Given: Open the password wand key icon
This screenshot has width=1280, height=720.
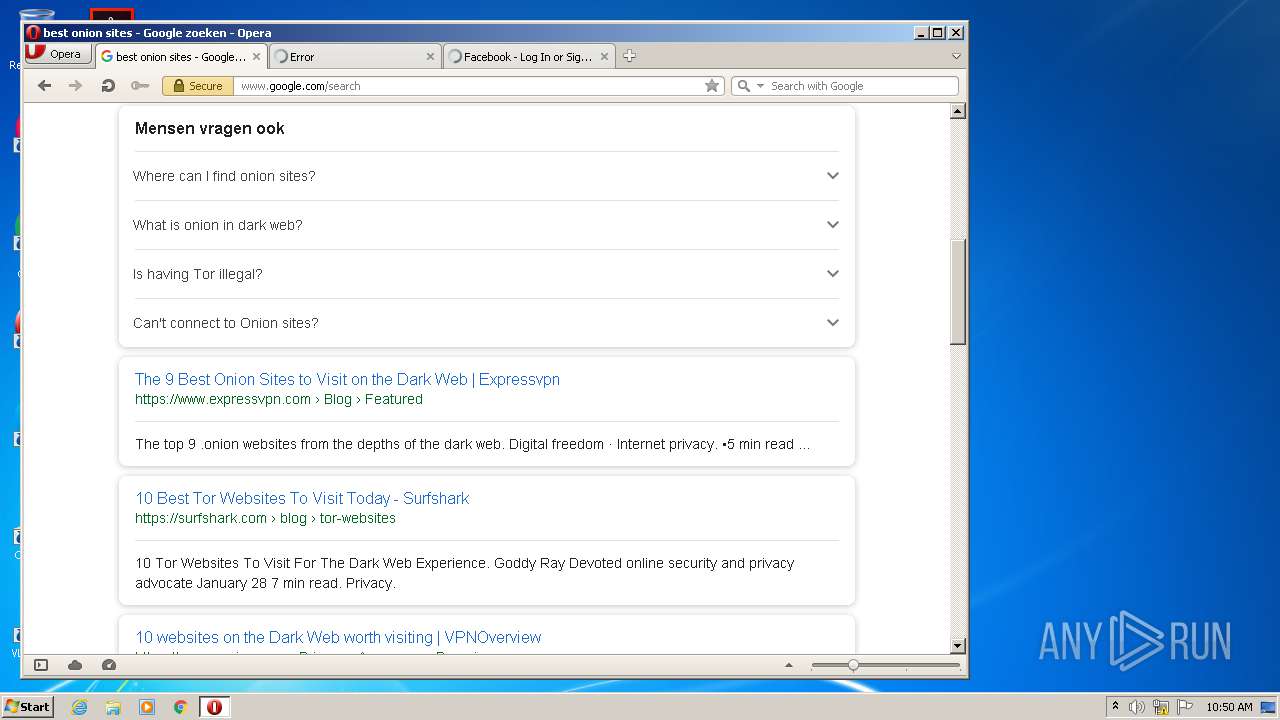Looking at the screenshot, I should (140, 86).
